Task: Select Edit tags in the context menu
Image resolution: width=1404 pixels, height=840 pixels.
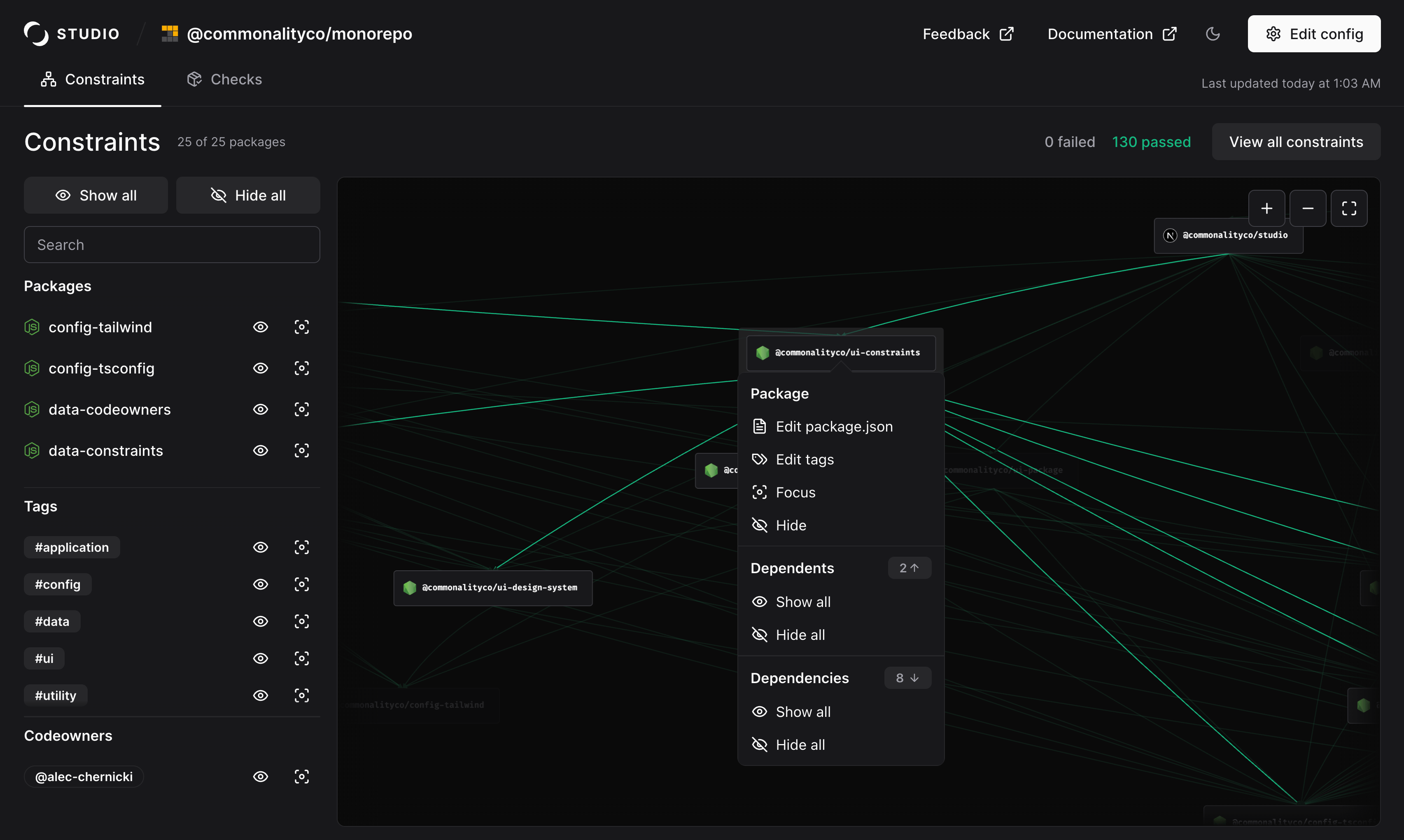Action: (x=805, y=459)
